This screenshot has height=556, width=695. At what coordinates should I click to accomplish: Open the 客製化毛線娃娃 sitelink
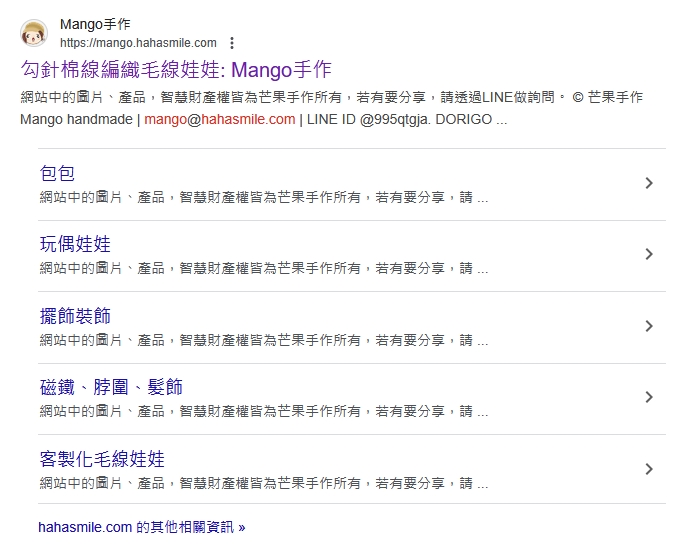tap(102, 459)
